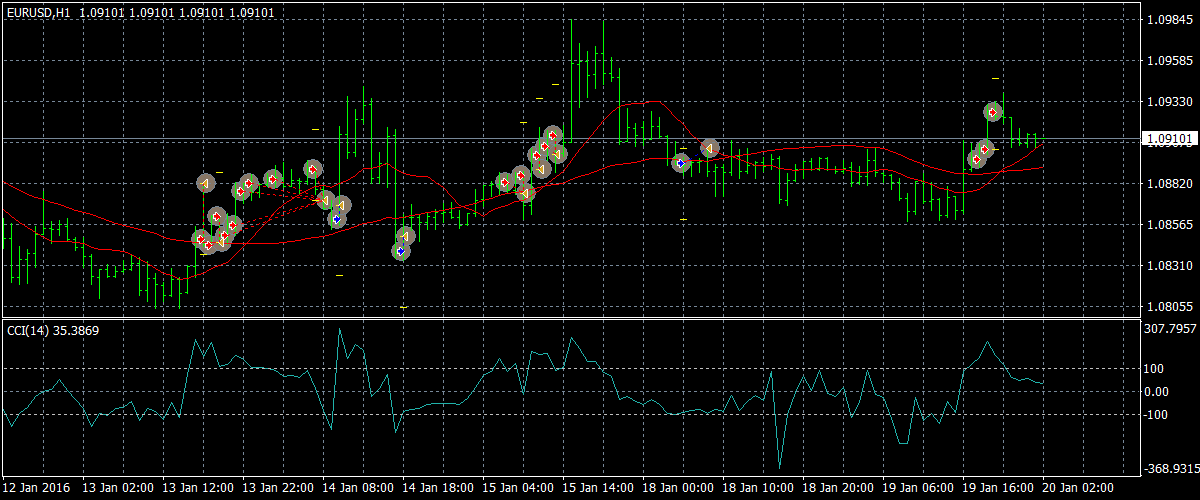
Task: Click the 14 Jan 18:00 time label
Action: (x=438, y=487)
